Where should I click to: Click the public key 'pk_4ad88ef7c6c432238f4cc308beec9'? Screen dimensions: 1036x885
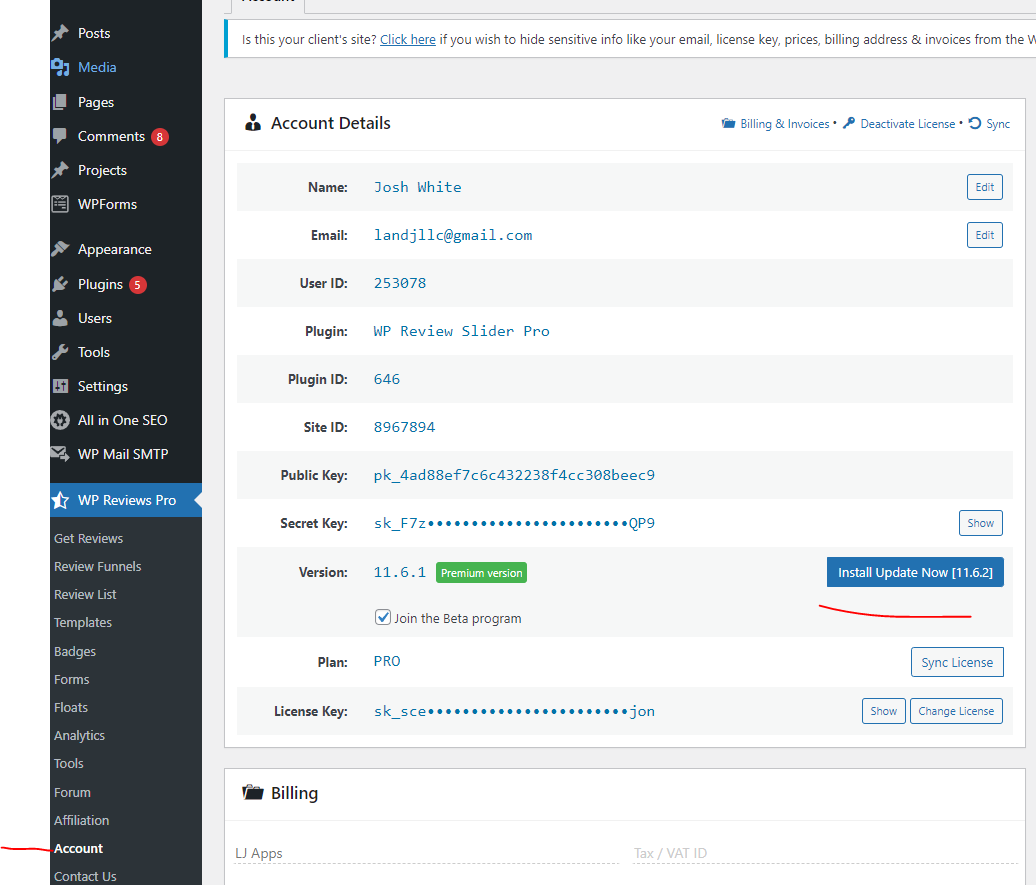coord(514,475)
